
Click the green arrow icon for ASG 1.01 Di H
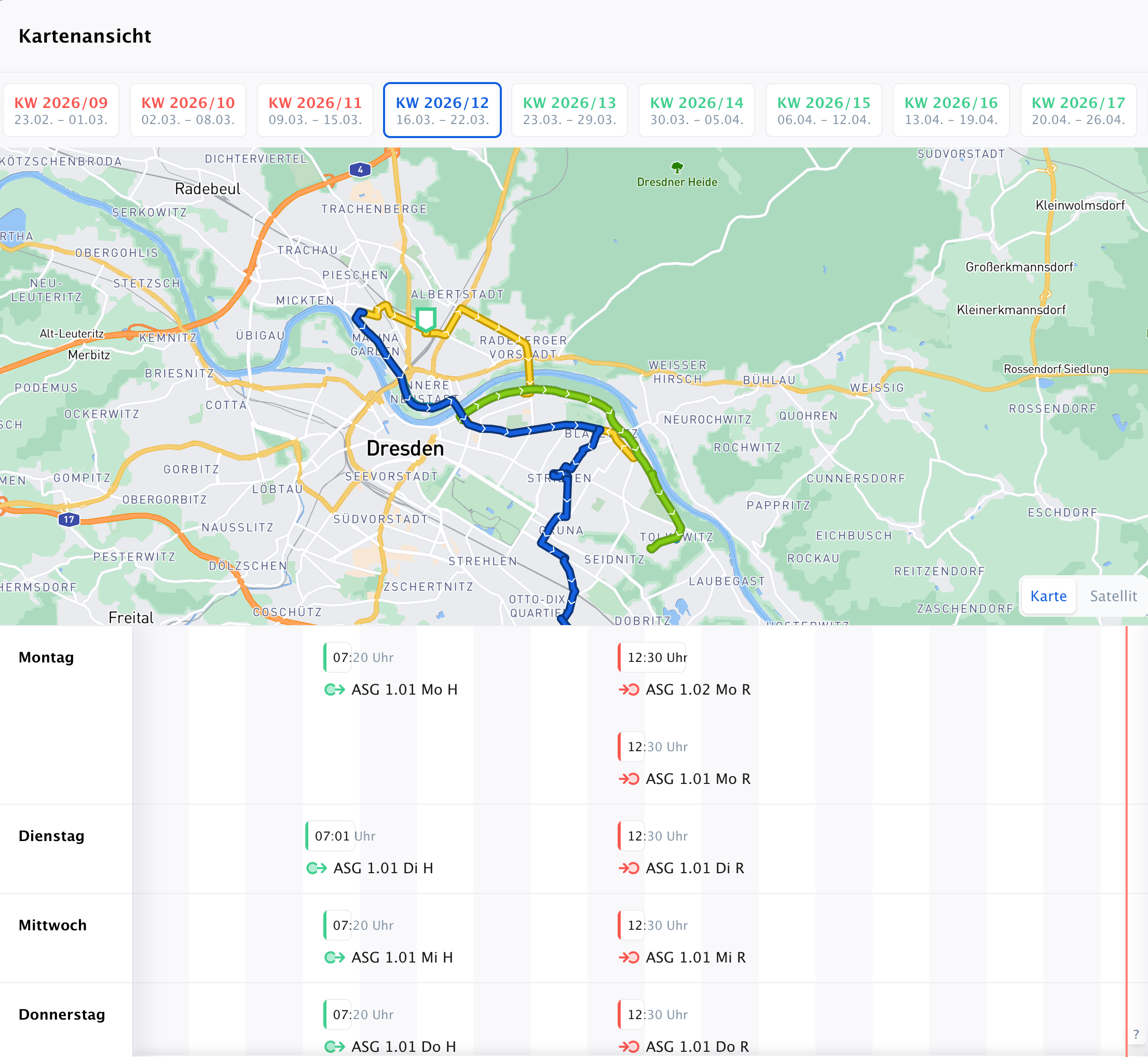pyautogui.click(x=317, y=868)
